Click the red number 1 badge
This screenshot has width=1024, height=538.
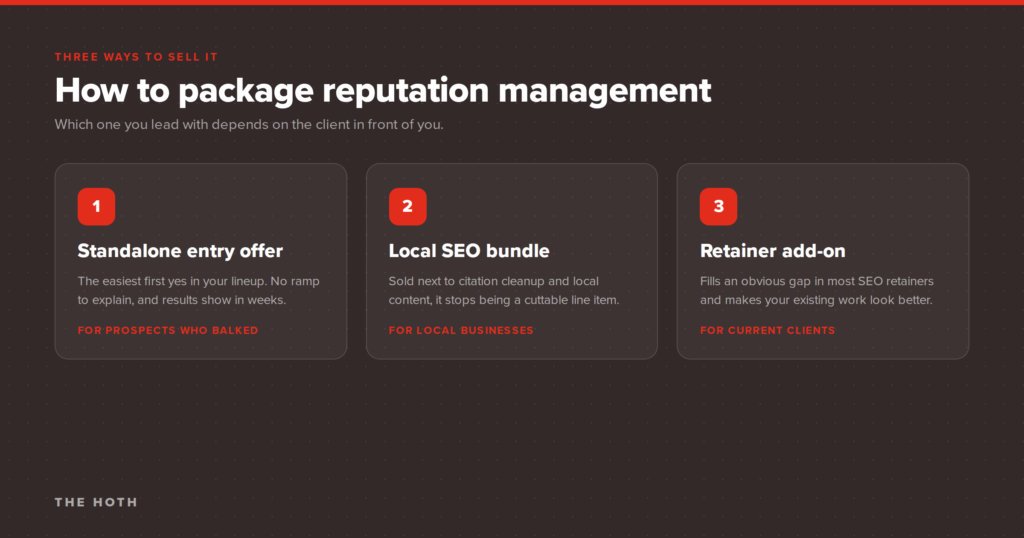[x=96, y=206]
